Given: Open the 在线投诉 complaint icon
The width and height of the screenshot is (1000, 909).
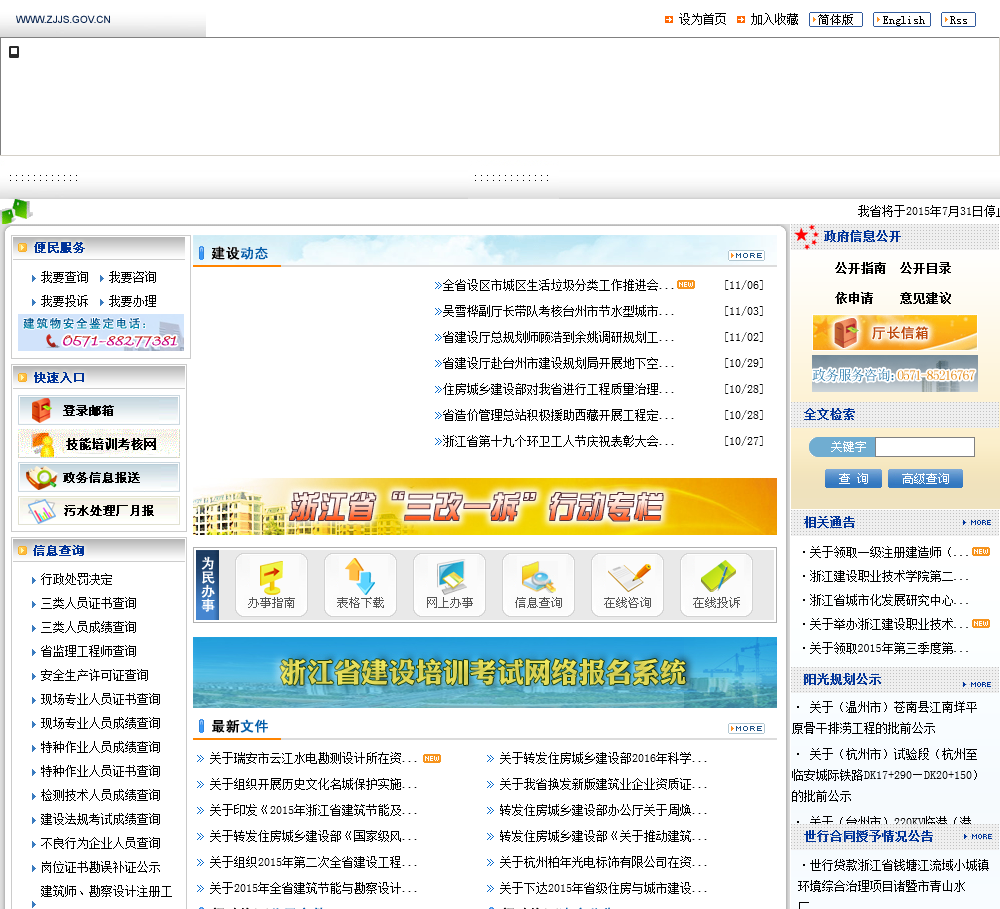Looking at the screenshot, I should pyautogui.click(x=716, y=585).
